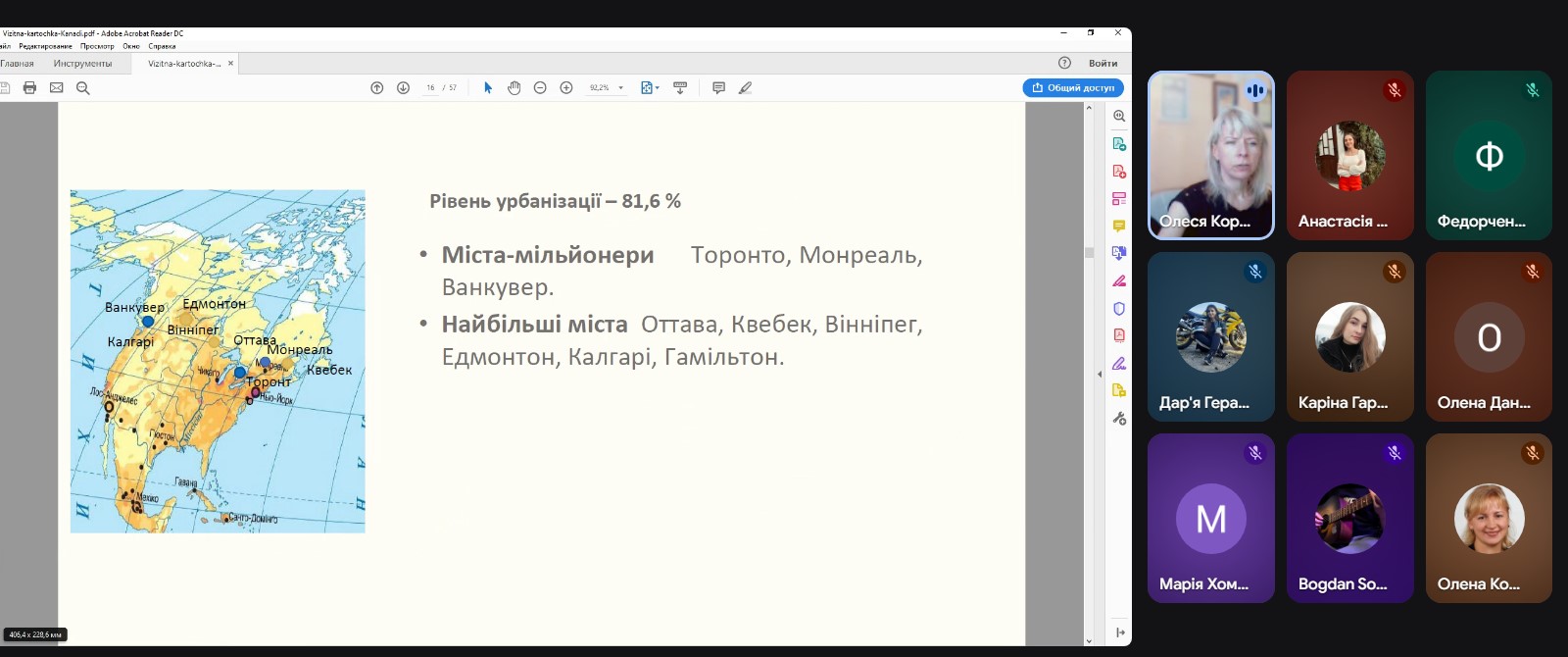1568x657 pixels.
Task: Add a comment with the note icon
Action: click(718, 88)
